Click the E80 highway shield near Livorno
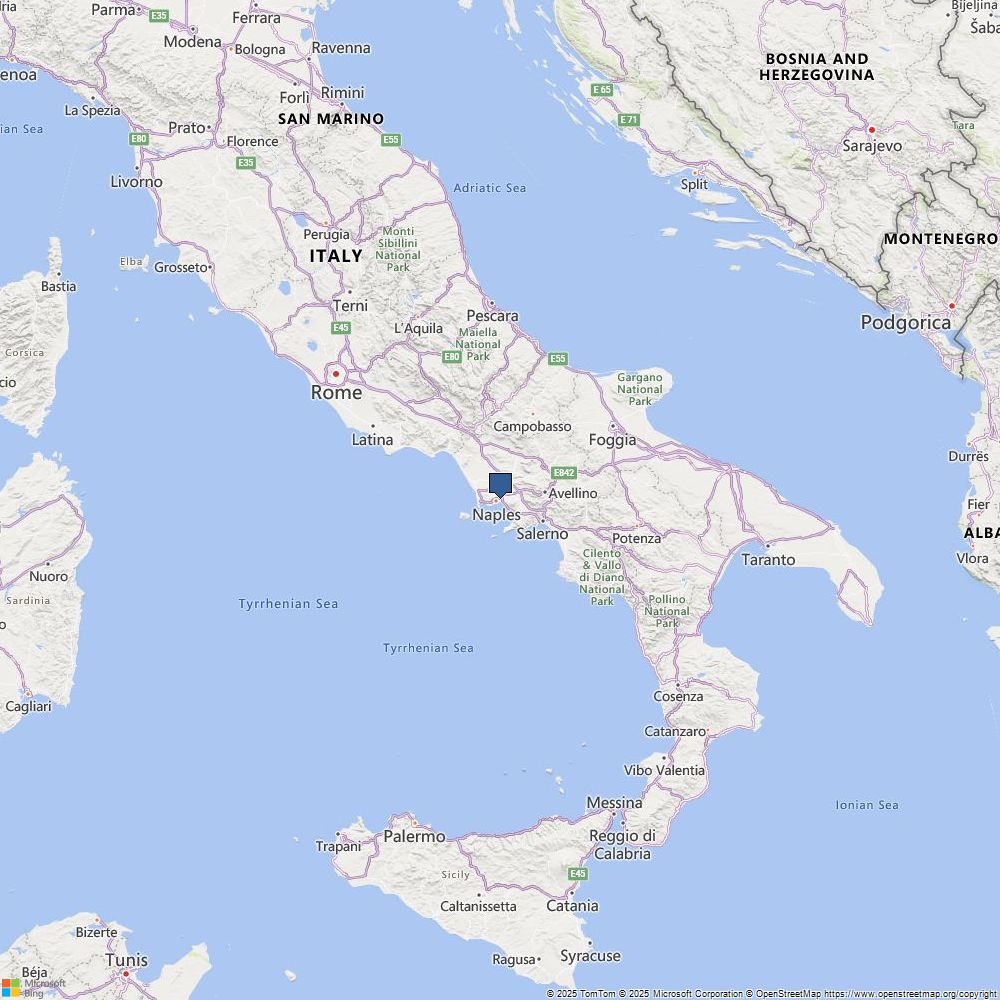Viewport: 1000px width, 1000px height. pyautogui.click(x=138, y=138)
